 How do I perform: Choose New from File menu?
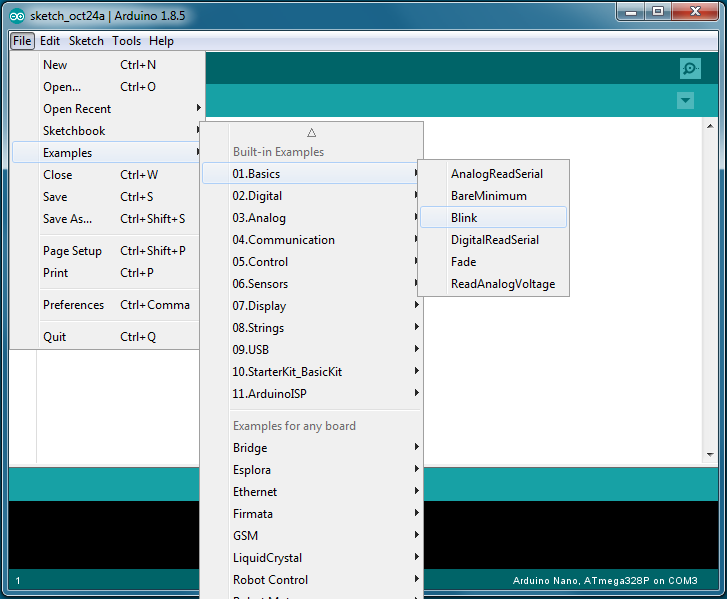coord(108,65)
